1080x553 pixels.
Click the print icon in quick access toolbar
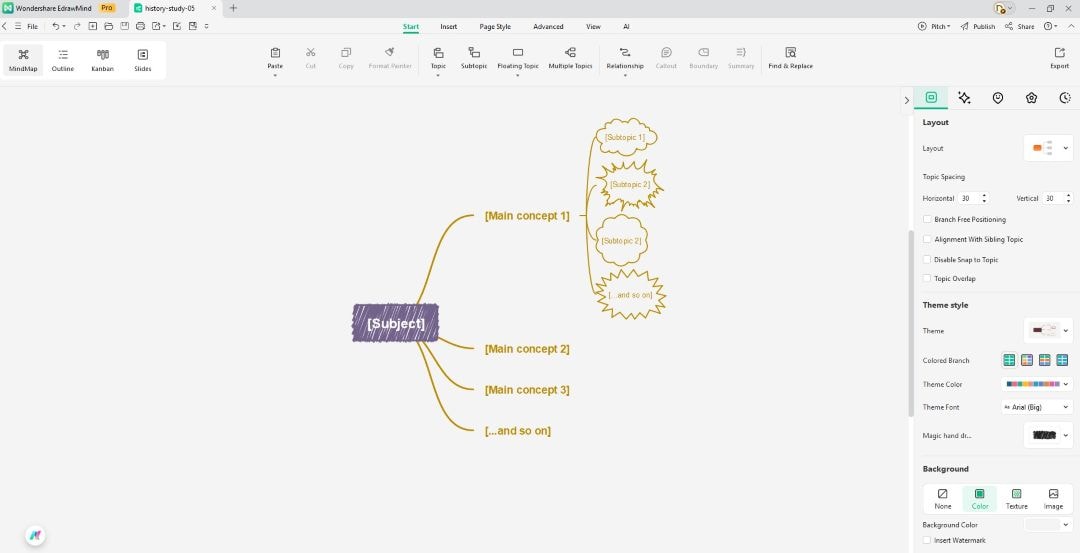(141, 26)
